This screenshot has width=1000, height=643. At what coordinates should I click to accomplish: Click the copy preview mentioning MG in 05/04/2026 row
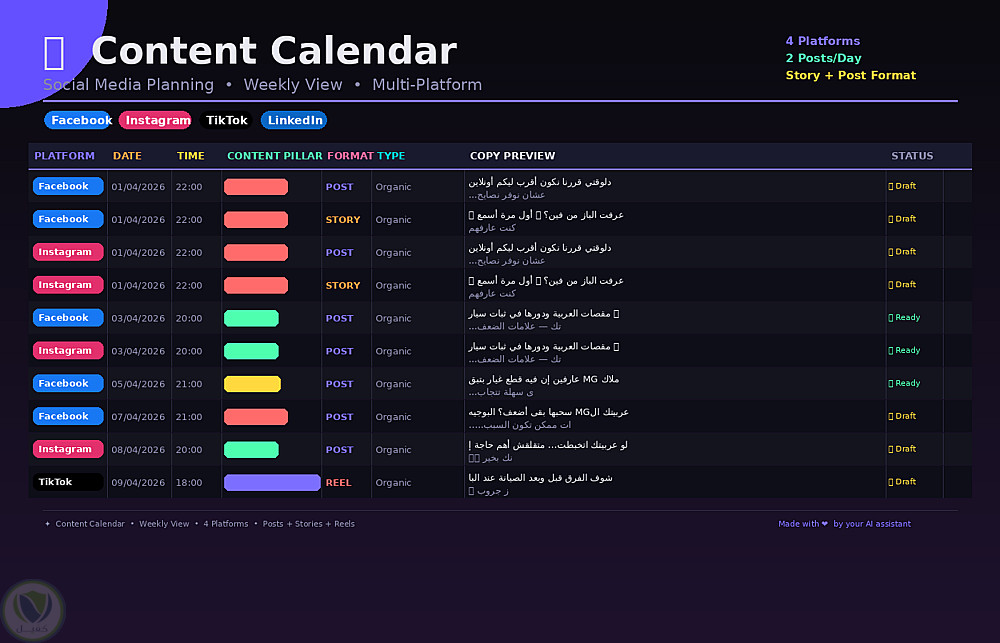(x=544, y=385)
